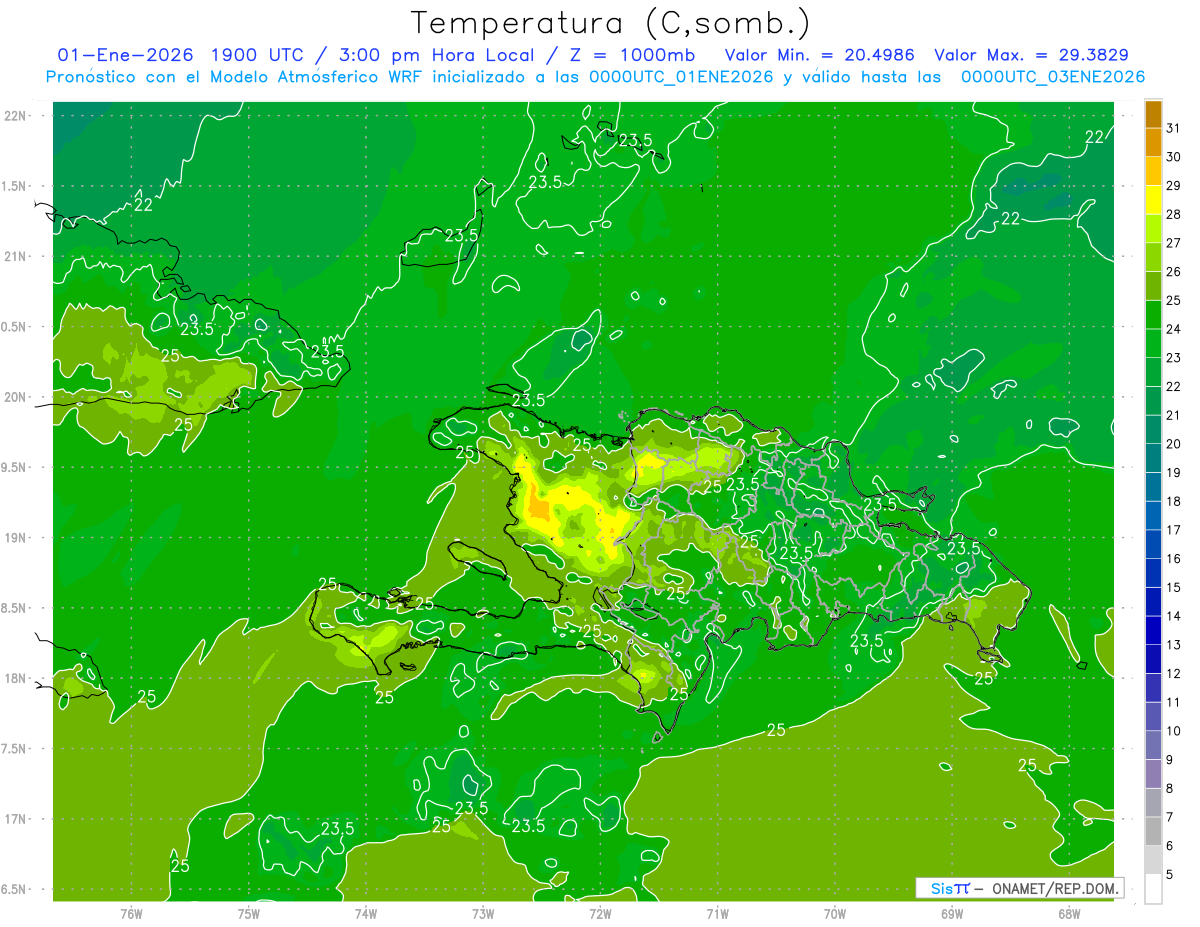
Task: Click the '21N' latitude axis label
Action: click(14, 256)
